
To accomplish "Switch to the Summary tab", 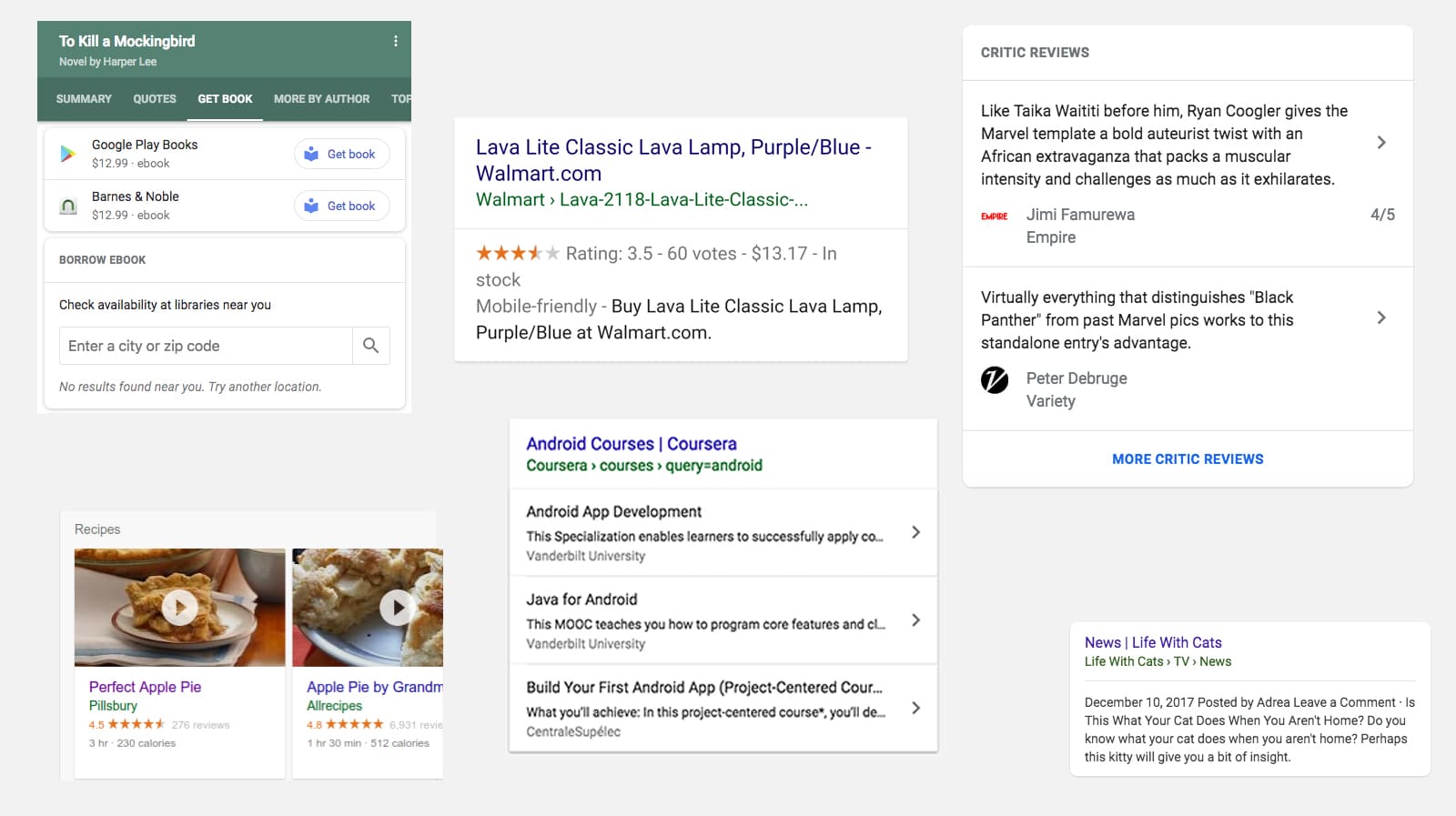I will (84, 99).
